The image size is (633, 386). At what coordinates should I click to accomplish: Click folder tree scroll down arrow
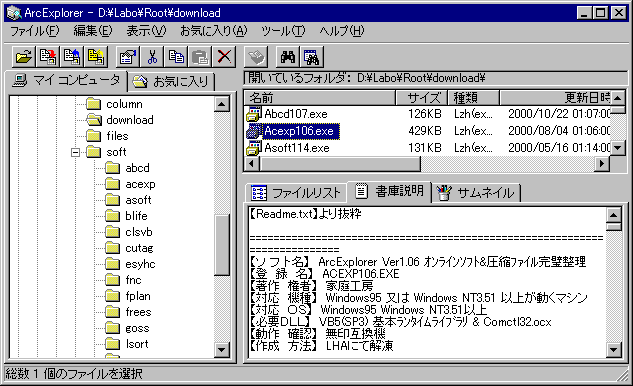pyautogui.click(x=222, y=350)
